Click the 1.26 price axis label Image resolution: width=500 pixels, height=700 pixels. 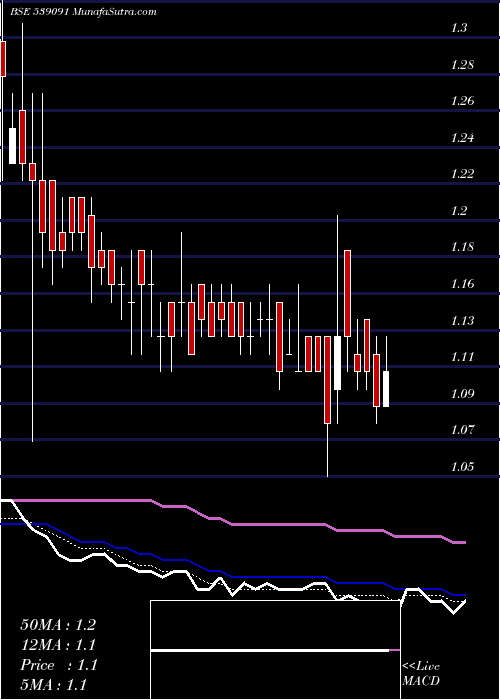[x=462, y=101]
